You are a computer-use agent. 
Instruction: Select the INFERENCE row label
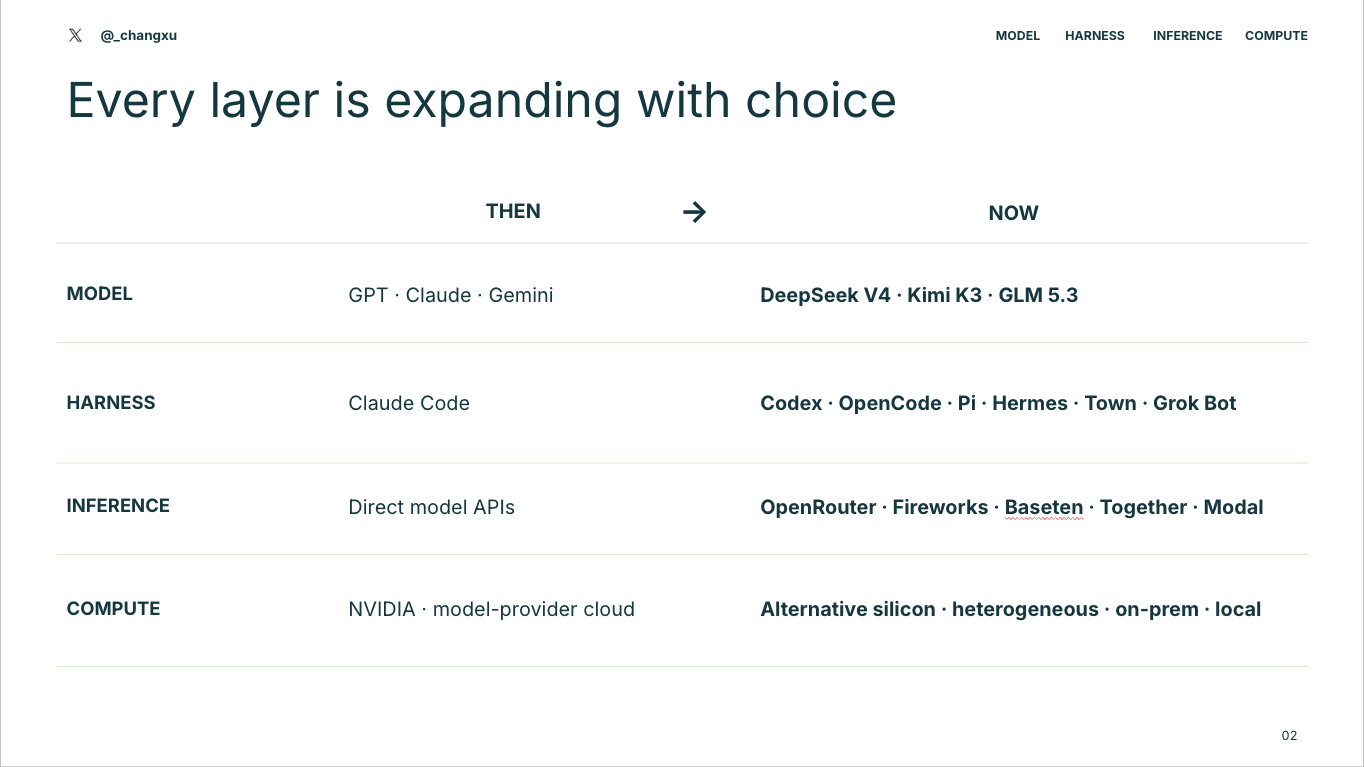pyautogui.click(x=118, y=506)
